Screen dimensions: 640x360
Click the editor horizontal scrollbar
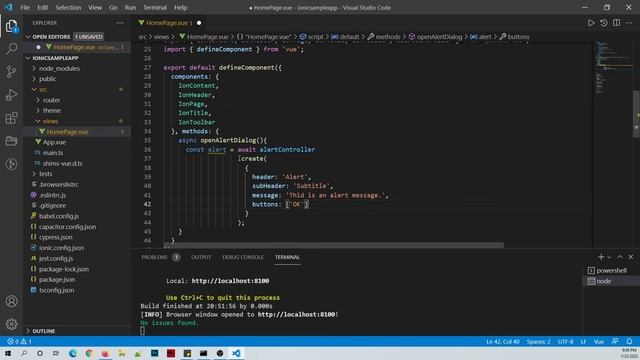(334, 245)
